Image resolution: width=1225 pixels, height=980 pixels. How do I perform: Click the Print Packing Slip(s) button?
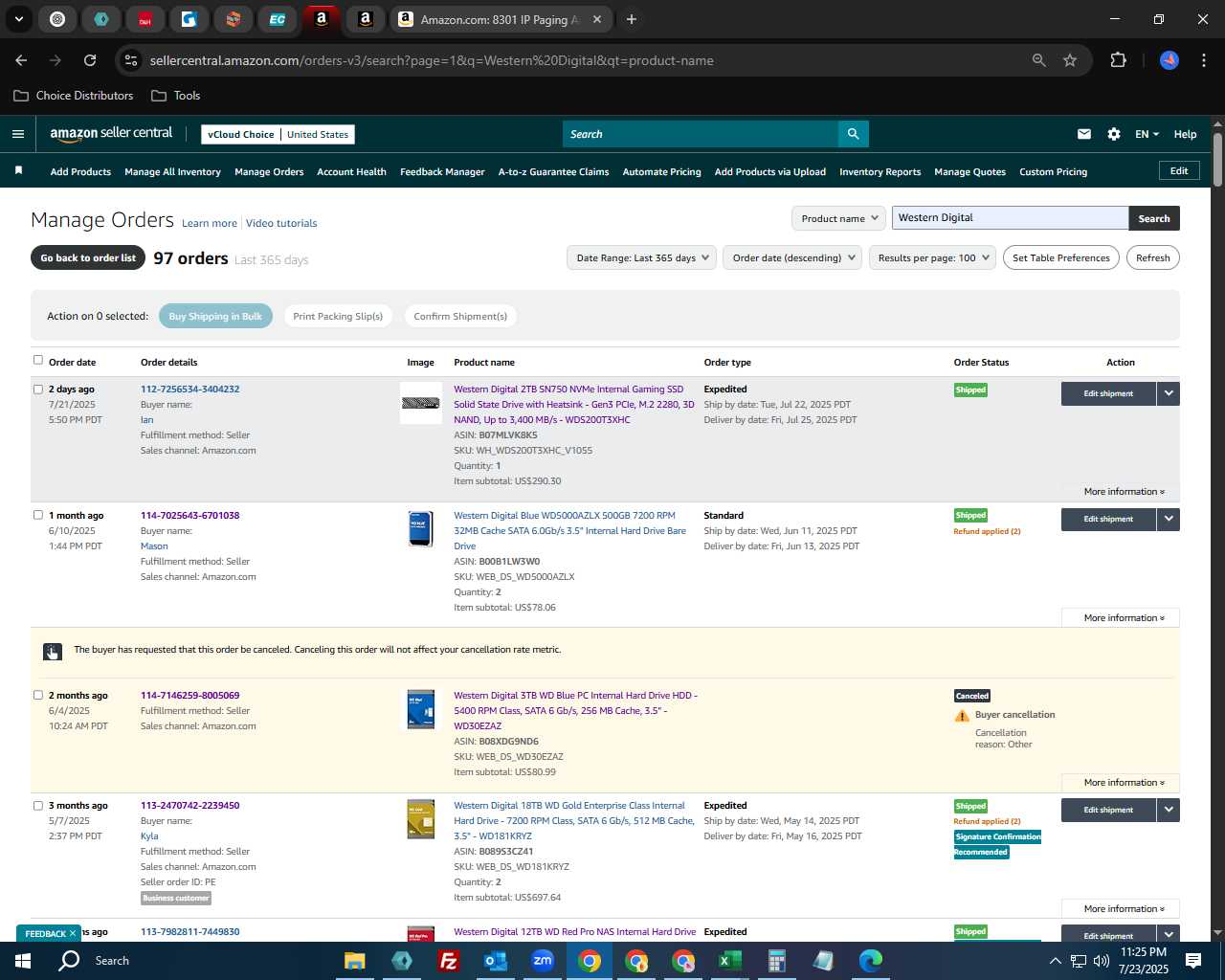pyautogui.click(x=338, y=316)
